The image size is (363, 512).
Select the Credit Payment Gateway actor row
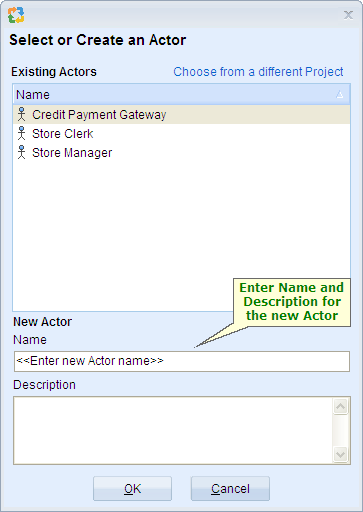[182, 115]
